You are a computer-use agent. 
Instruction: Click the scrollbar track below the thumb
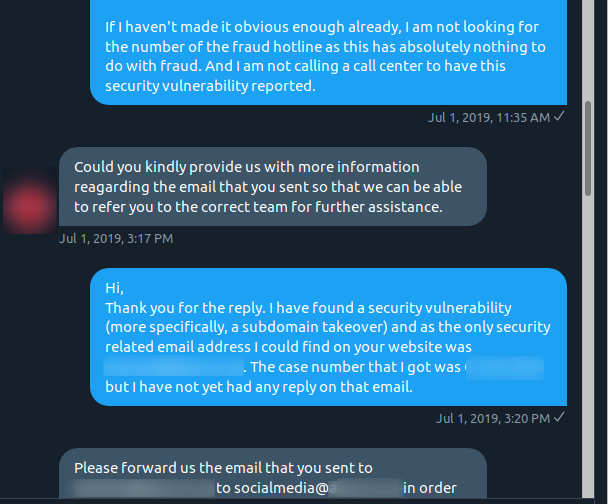click(588, 345)
